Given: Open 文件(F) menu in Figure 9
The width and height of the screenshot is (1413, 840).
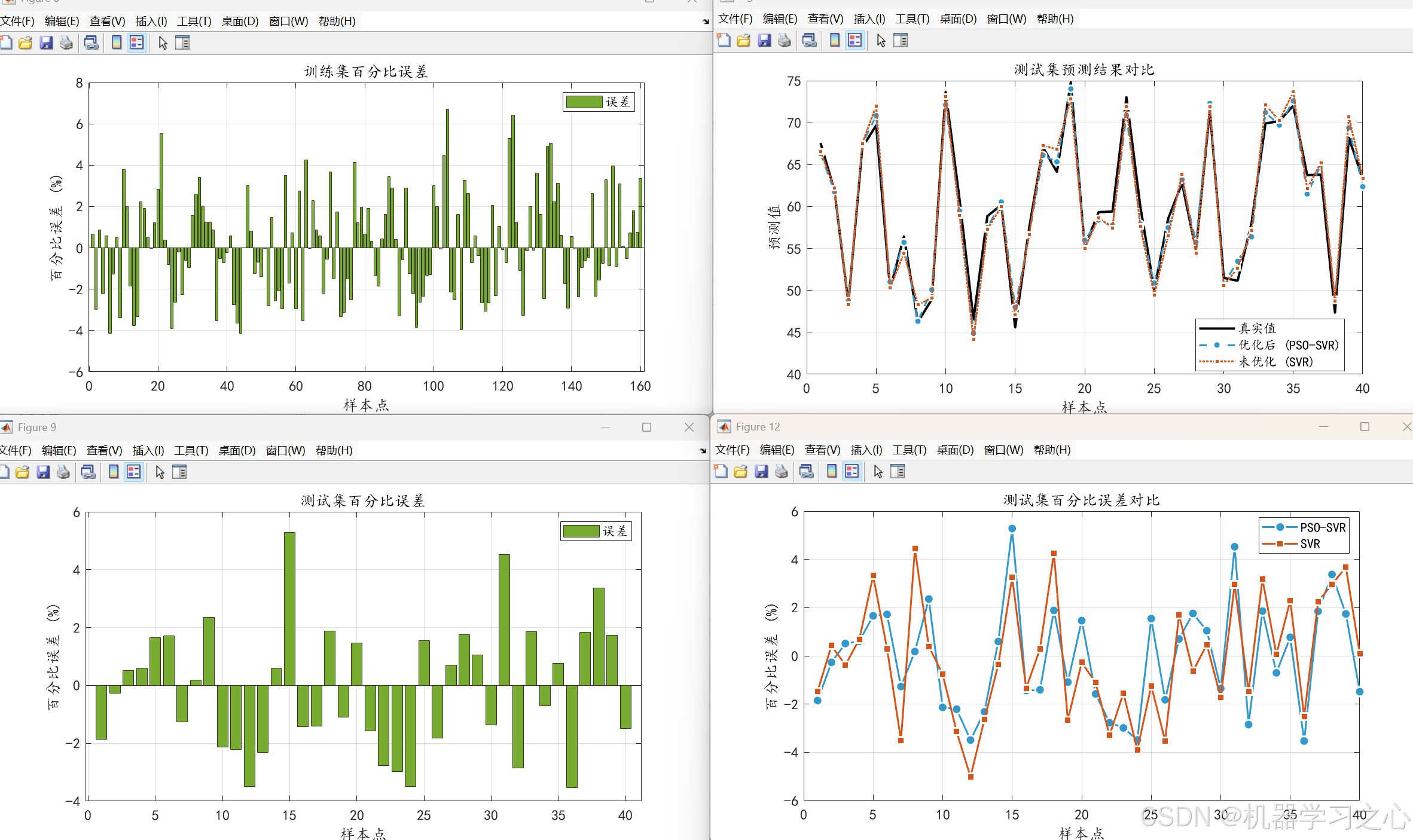Looking at the screenshot, I should point(16,450).
